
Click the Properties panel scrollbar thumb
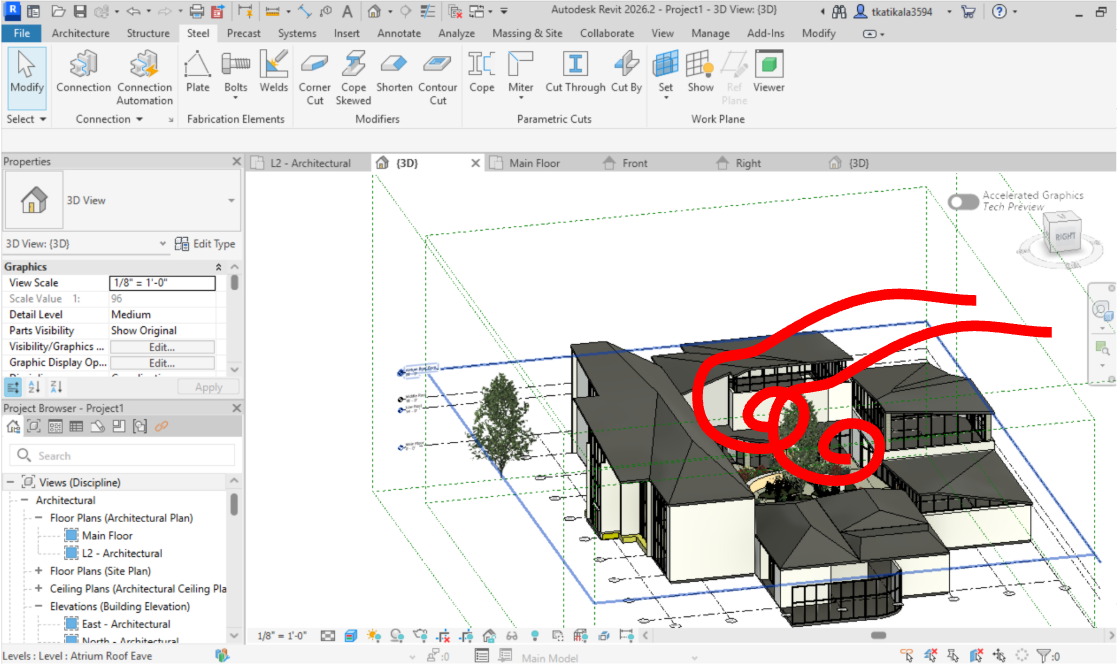click(234, 282)
